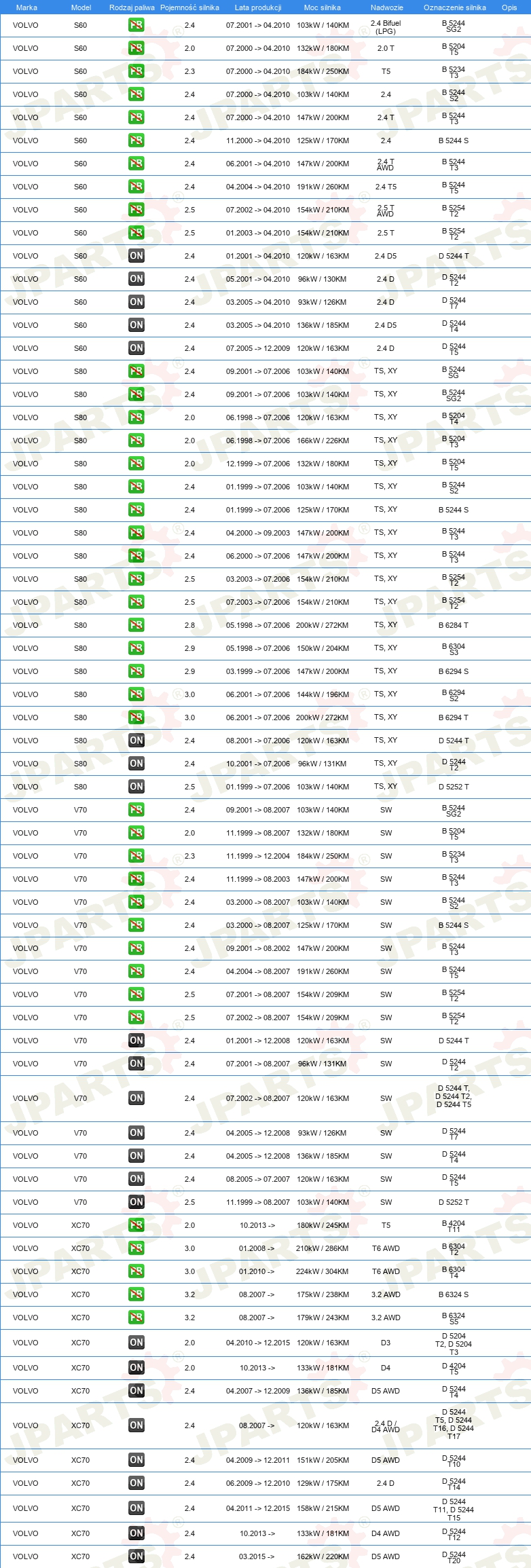Select engine code 'D 5244 T10'
This screenshot has width=531, height=1568.
tap(454, 1461)
